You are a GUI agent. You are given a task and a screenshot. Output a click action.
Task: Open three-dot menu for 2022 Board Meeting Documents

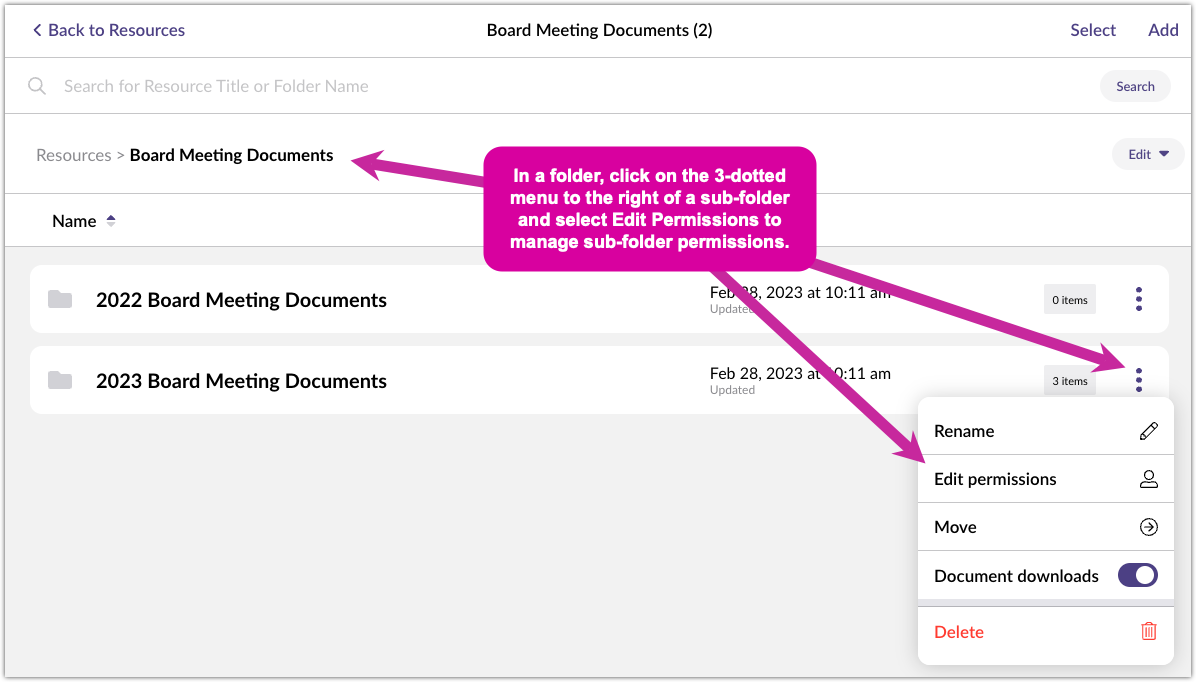click(x=1138, y=299)
